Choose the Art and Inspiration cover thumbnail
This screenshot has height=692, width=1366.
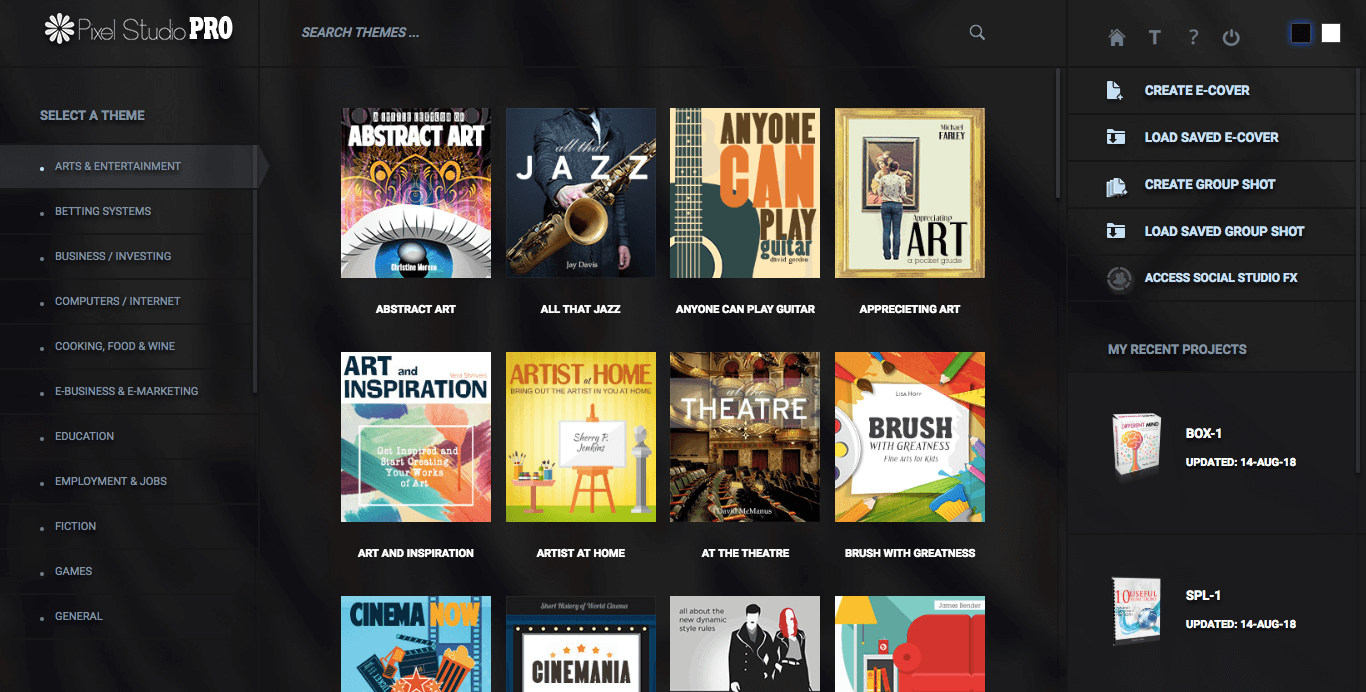coord(416,437)
